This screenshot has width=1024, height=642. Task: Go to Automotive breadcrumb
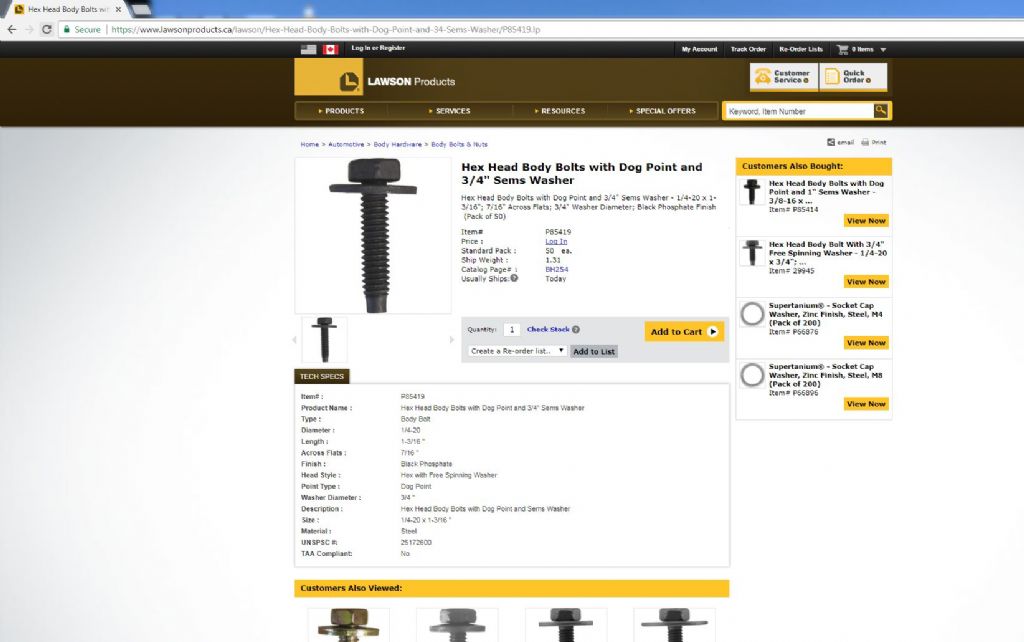[346, 144]
